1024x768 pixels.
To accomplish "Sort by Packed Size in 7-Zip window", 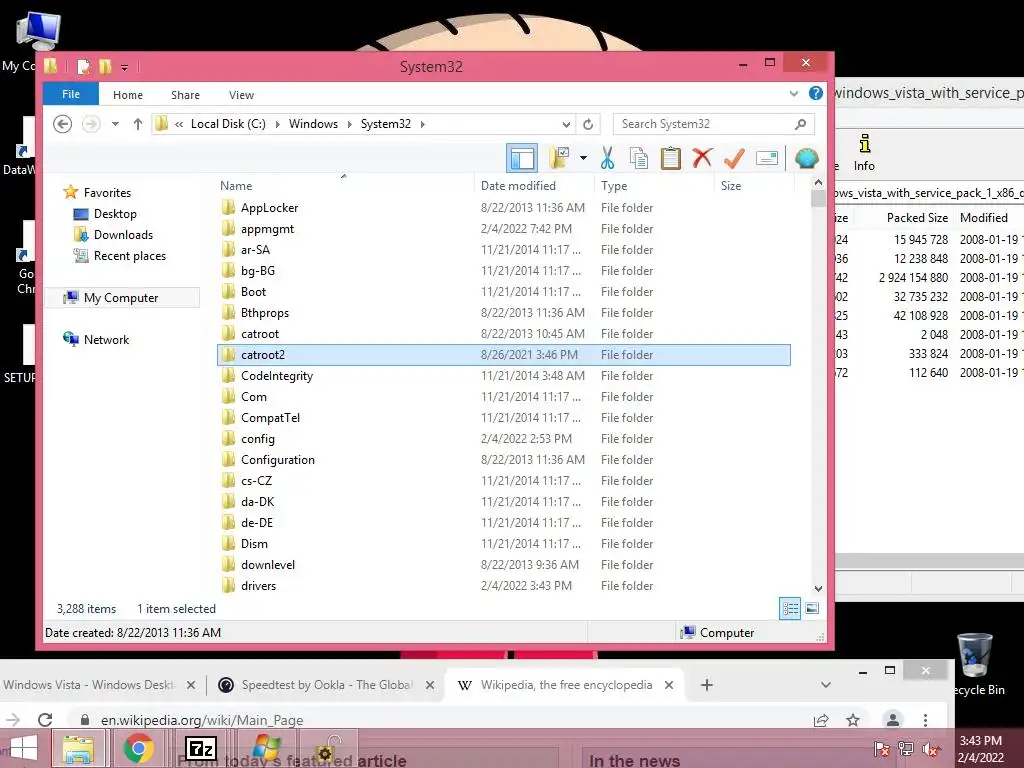I will point(917,218).
